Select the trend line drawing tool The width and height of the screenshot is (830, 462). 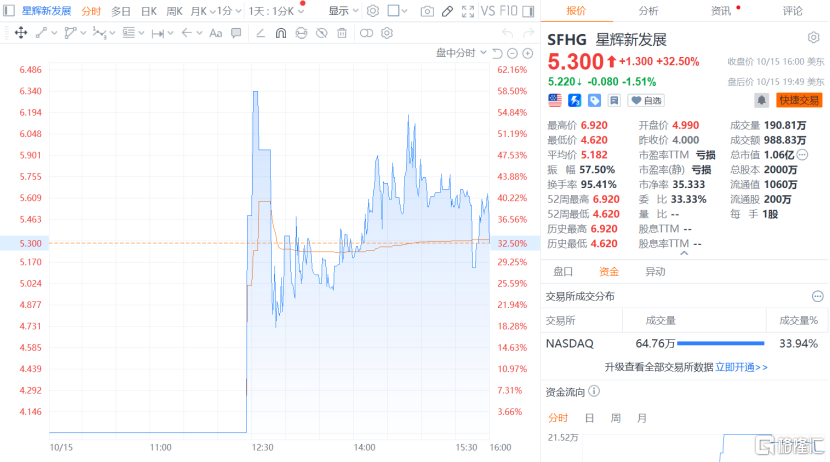(41, 33)
